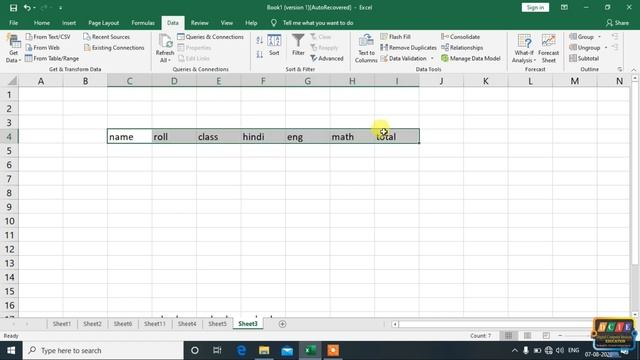Create a Forecast Sheet
The height and width of the screenshot is (360, 640).
point(548,49)
